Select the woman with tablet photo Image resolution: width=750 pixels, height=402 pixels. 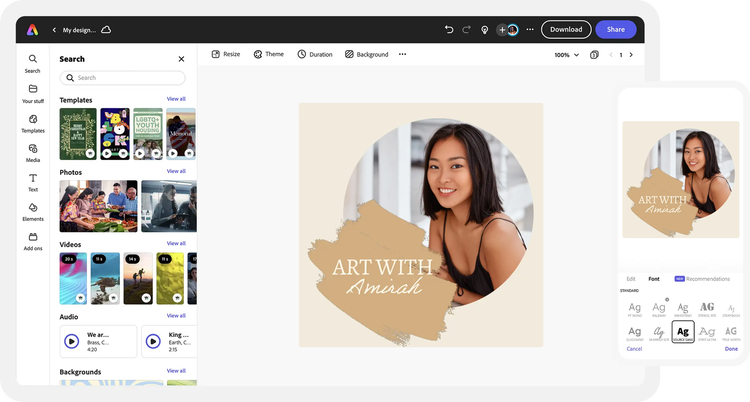coord(169,206)
